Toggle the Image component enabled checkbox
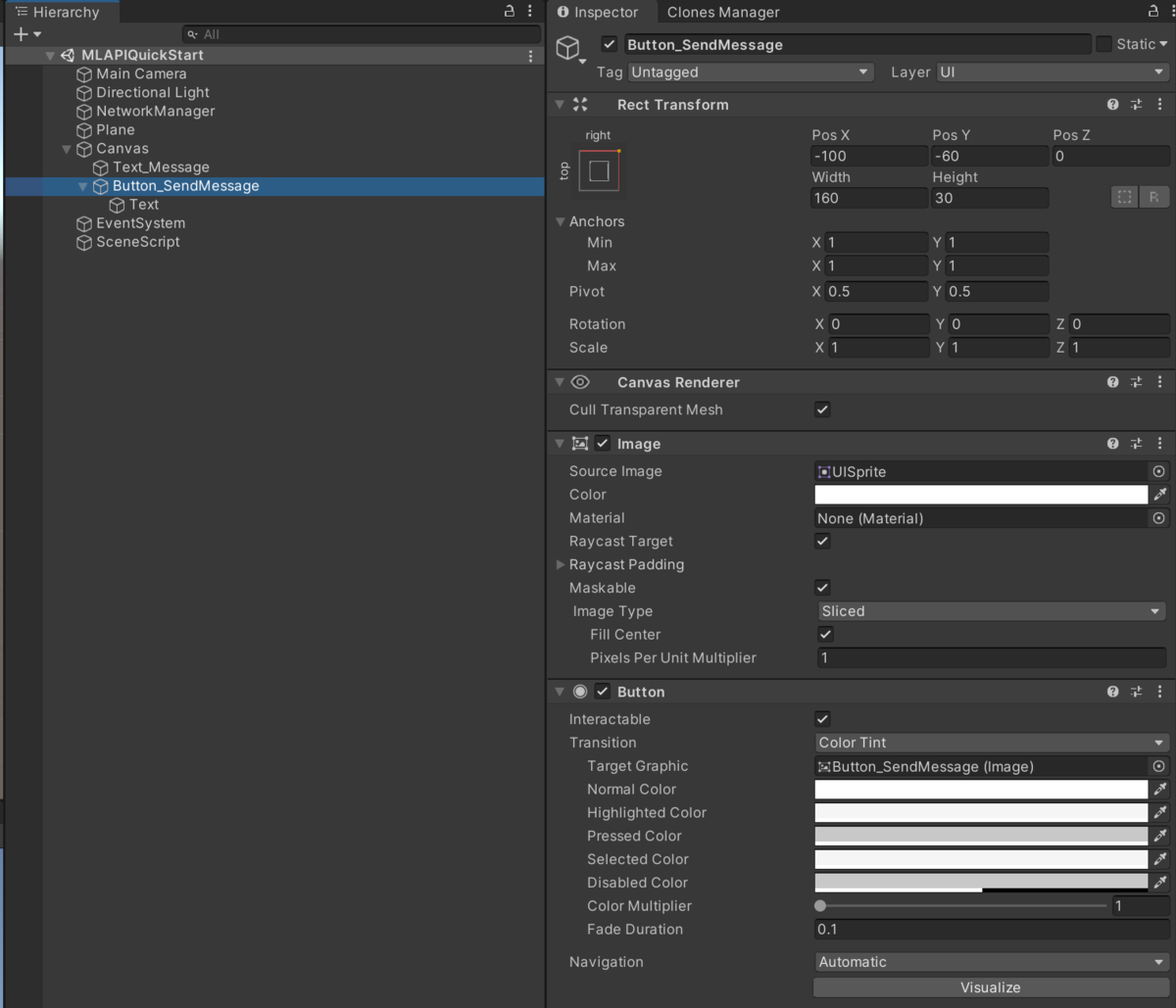Screen dimensions: 1176x1008 603,444
